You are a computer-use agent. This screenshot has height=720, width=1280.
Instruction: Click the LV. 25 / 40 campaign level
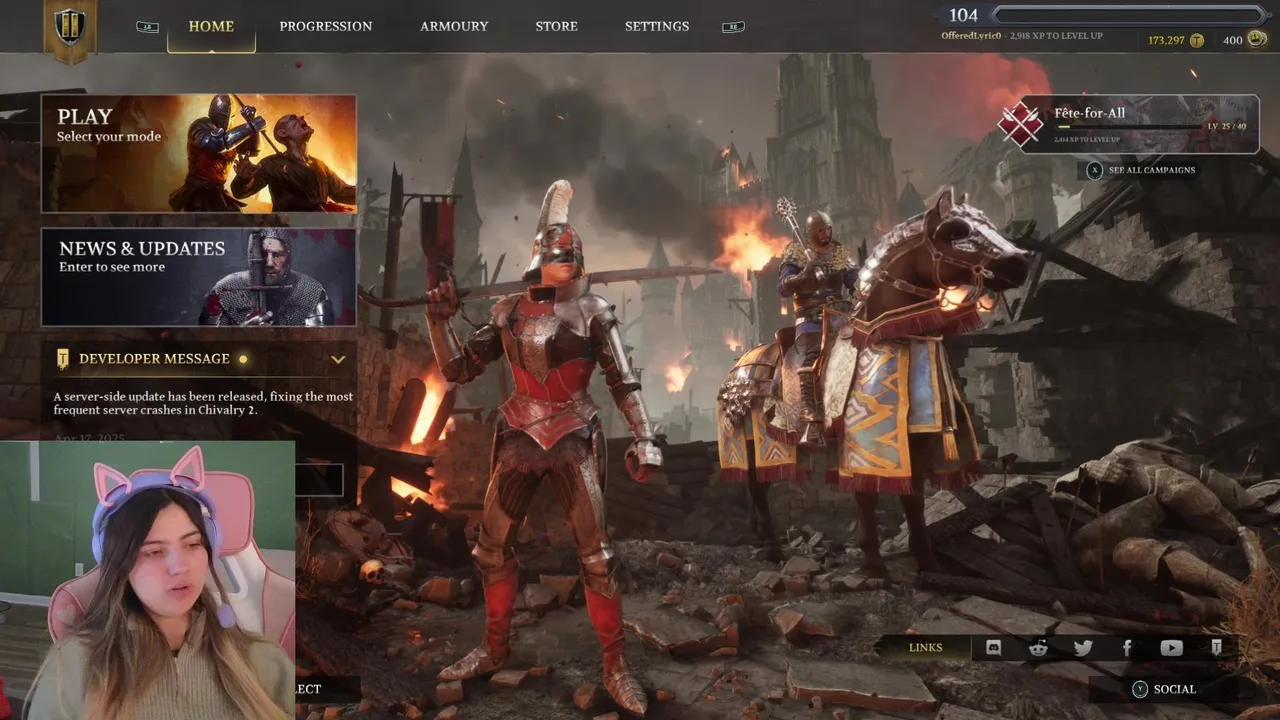coord(1227,126)
